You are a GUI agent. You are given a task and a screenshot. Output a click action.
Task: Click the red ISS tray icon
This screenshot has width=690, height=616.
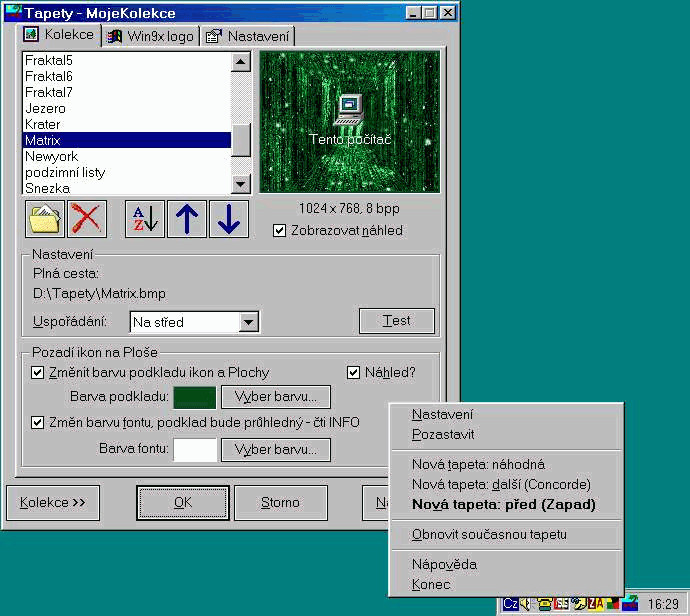pos(561,604)
